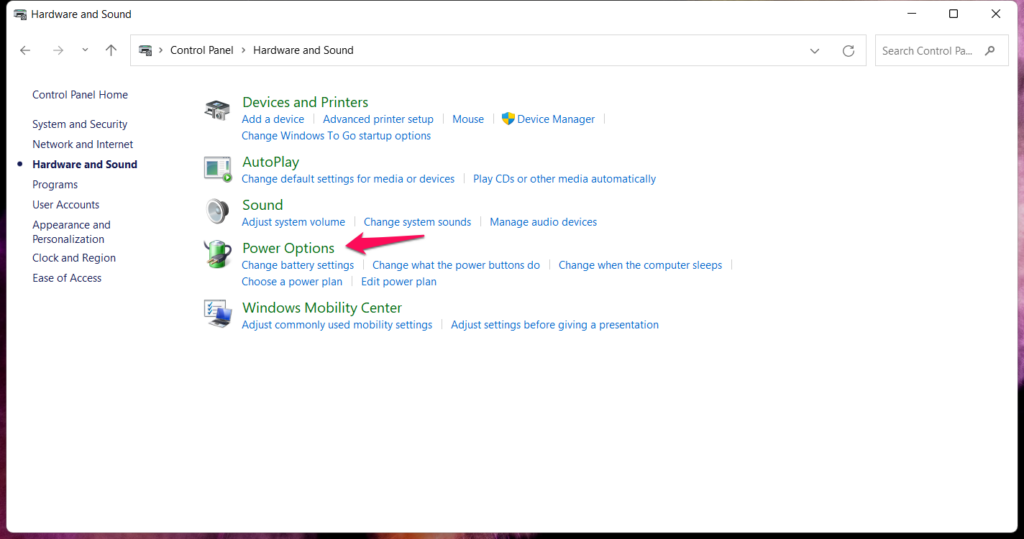Screen dimensions: 1024x539
Task: Click Choose a power plan
Action: [291, 282]
